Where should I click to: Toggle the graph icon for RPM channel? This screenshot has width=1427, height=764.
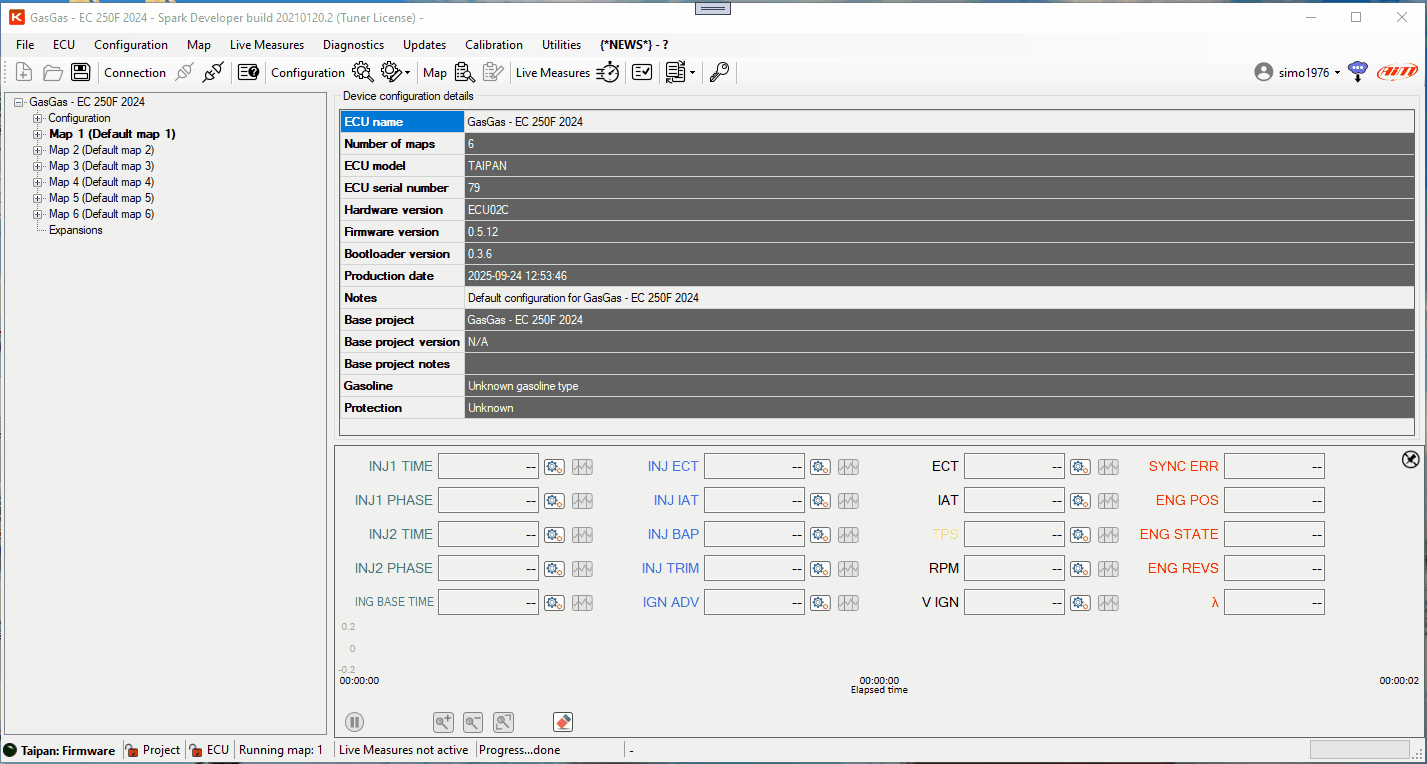coord(1108,569)
